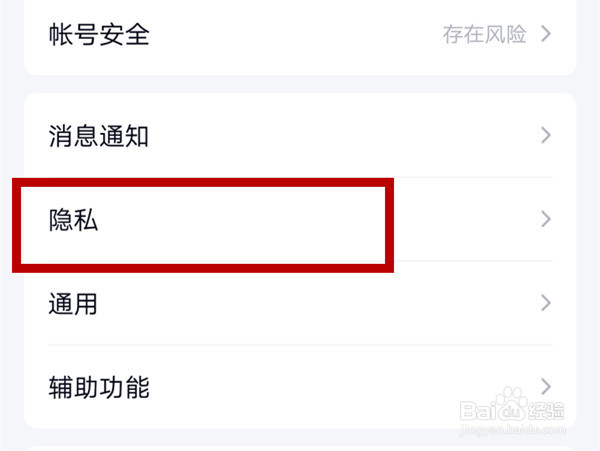Viewport: 600px width, 451px height.
Task: Click the 经验 text in the watermark
Action: coord(546,411)
